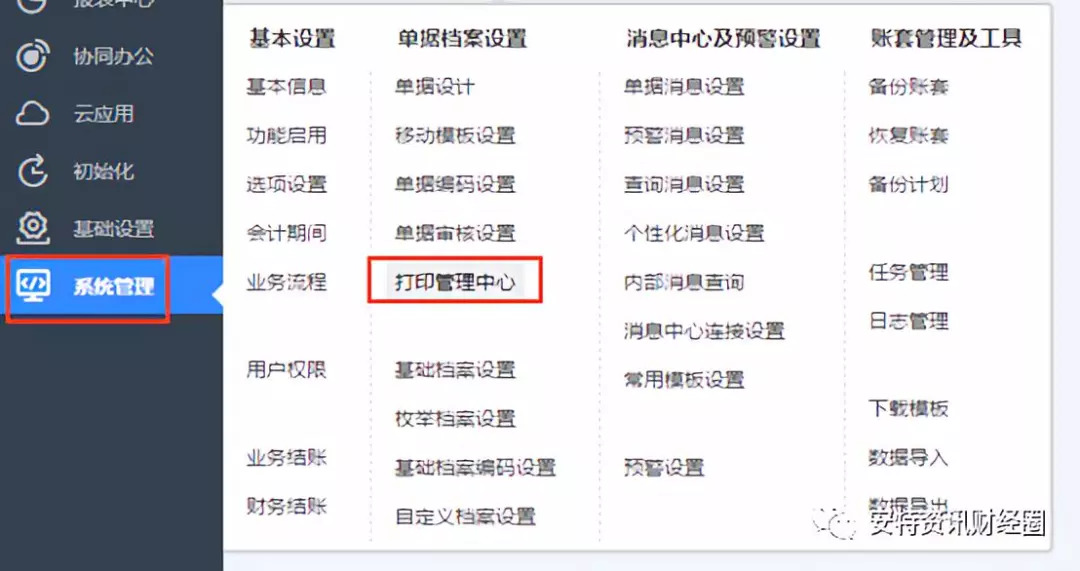1080x571 pixels.
Task: Click the 云应用 cloud icon
Action: (x=32, y=114)
